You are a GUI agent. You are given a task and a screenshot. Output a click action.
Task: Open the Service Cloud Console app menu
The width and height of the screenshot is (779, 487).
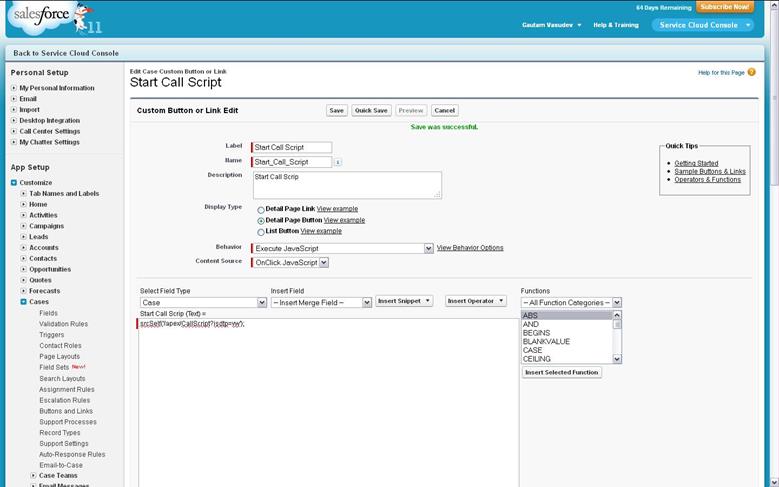click(702, 25)
